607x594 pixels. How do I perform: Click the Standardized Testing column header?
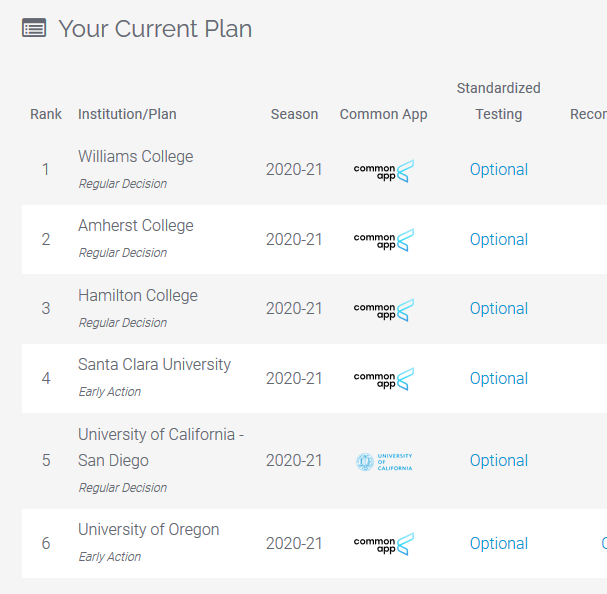click(x=499, y=101)
